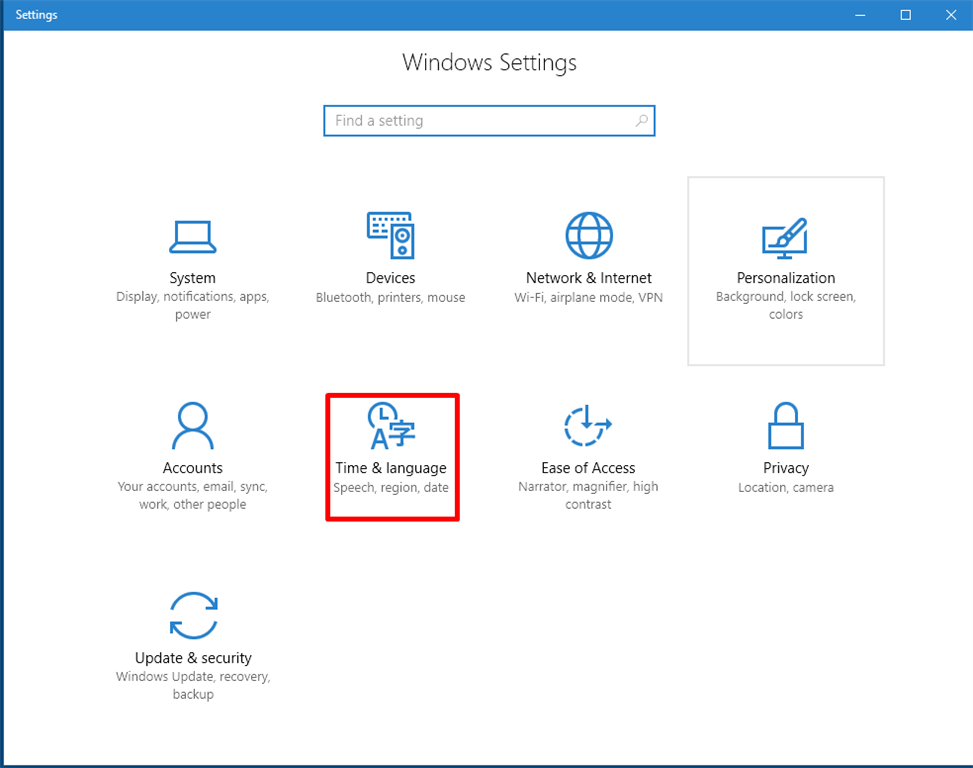The image size is (973, 768).
Task: Click the Network & Internet label
Action: pyautogui.click(x=589, y=278)
